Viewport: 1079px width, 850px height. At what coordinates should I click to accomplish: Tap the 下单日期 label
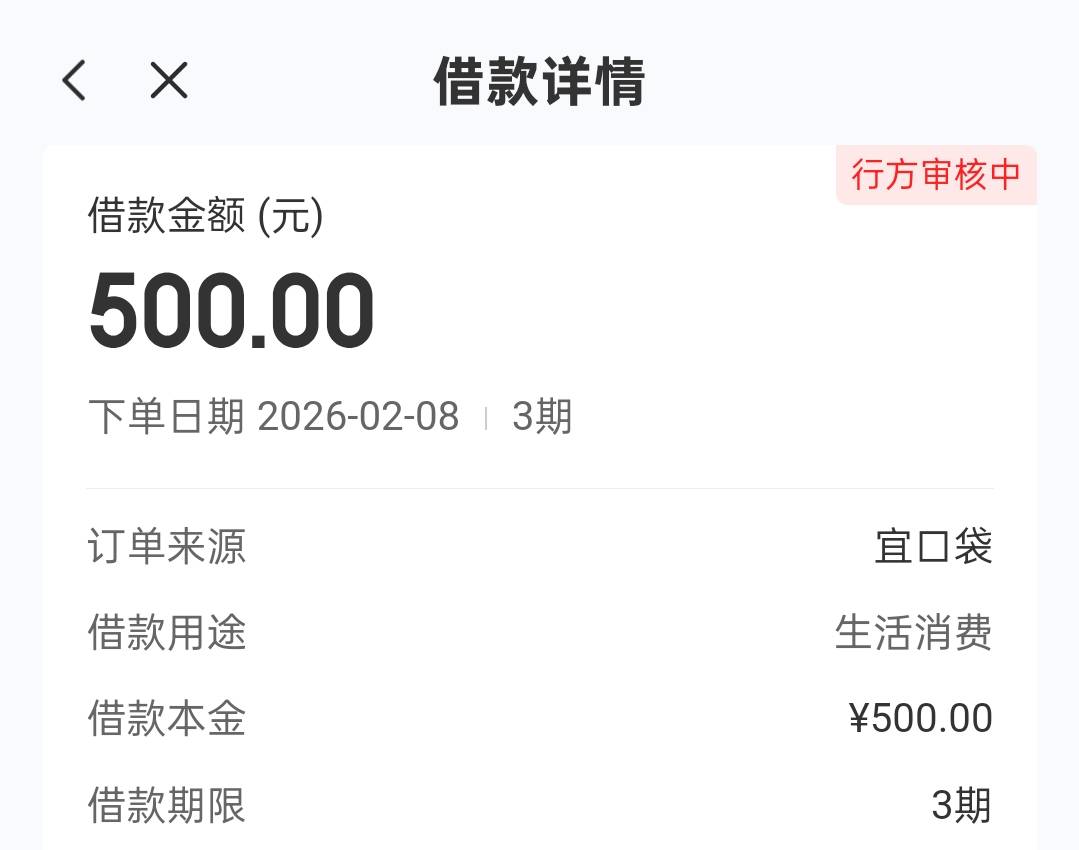tap(166, 417)
